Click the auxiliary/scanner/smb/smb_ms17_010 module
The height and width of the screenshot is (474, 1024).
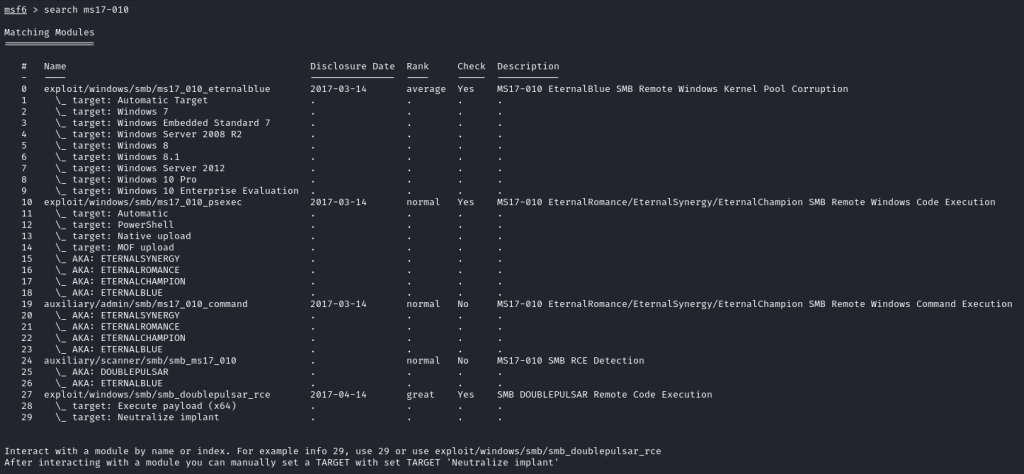pos(140,360)
